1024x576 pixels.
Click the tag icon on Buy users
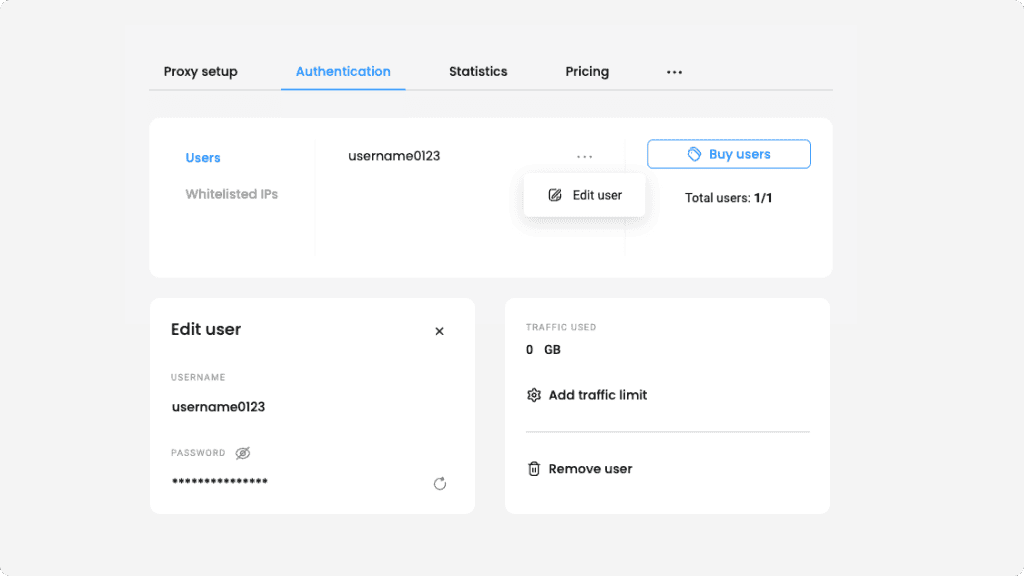[x=694, y=154]
